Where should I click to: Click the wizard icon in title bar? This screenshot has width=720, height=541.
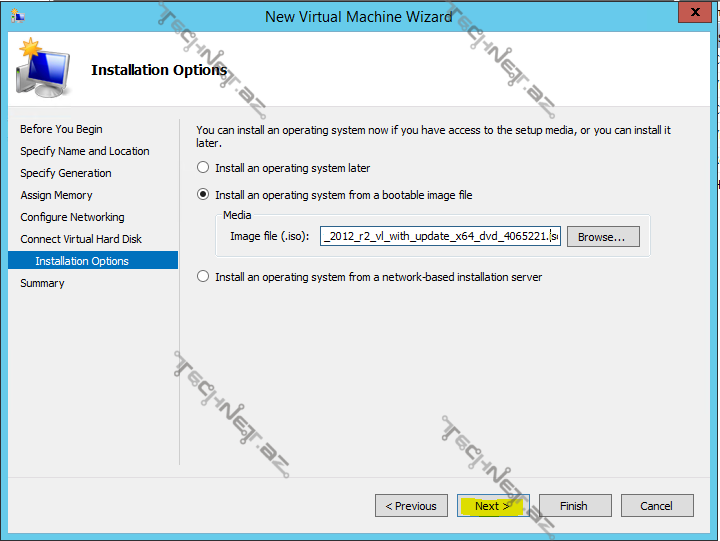click(x=17, y=16)
